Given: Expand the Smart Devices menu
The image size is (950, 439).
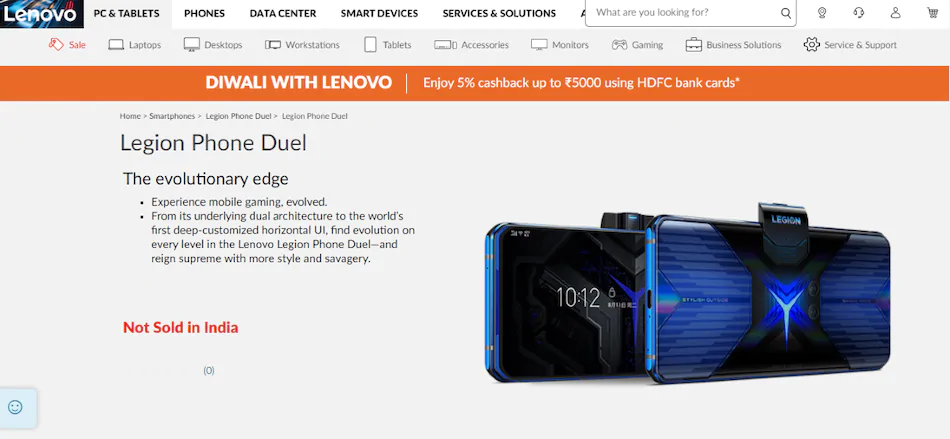Looking at the screenshot, I should pyautogui.click(x=379, y=13).
